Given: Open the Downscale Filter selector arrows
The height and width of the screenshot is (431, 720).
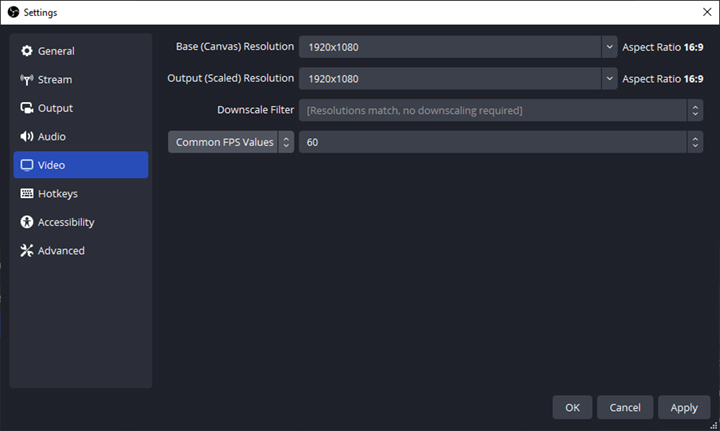Looking at the screenshot, I should 695,110.
